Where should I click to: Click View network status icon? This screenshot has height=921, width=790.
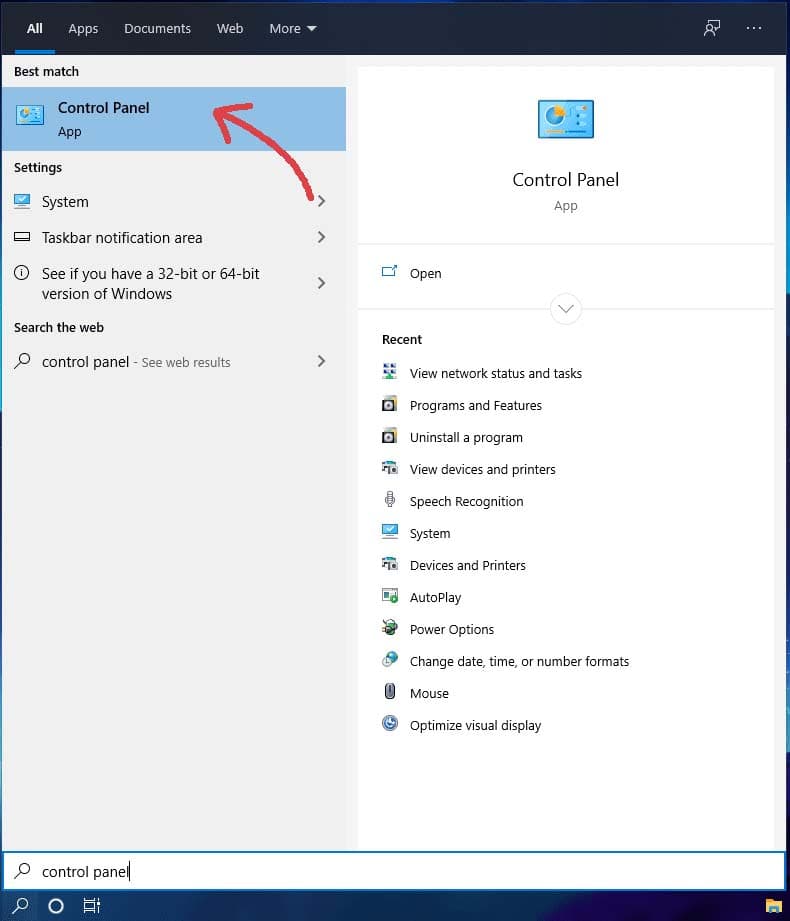389,371
